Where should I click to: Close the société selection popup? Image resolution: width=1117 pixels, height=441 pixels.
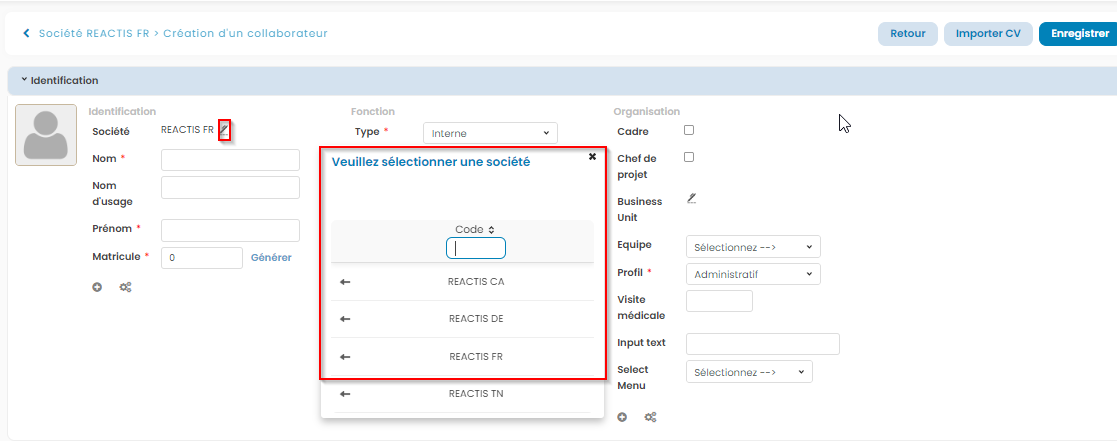(x=592, y=157)
